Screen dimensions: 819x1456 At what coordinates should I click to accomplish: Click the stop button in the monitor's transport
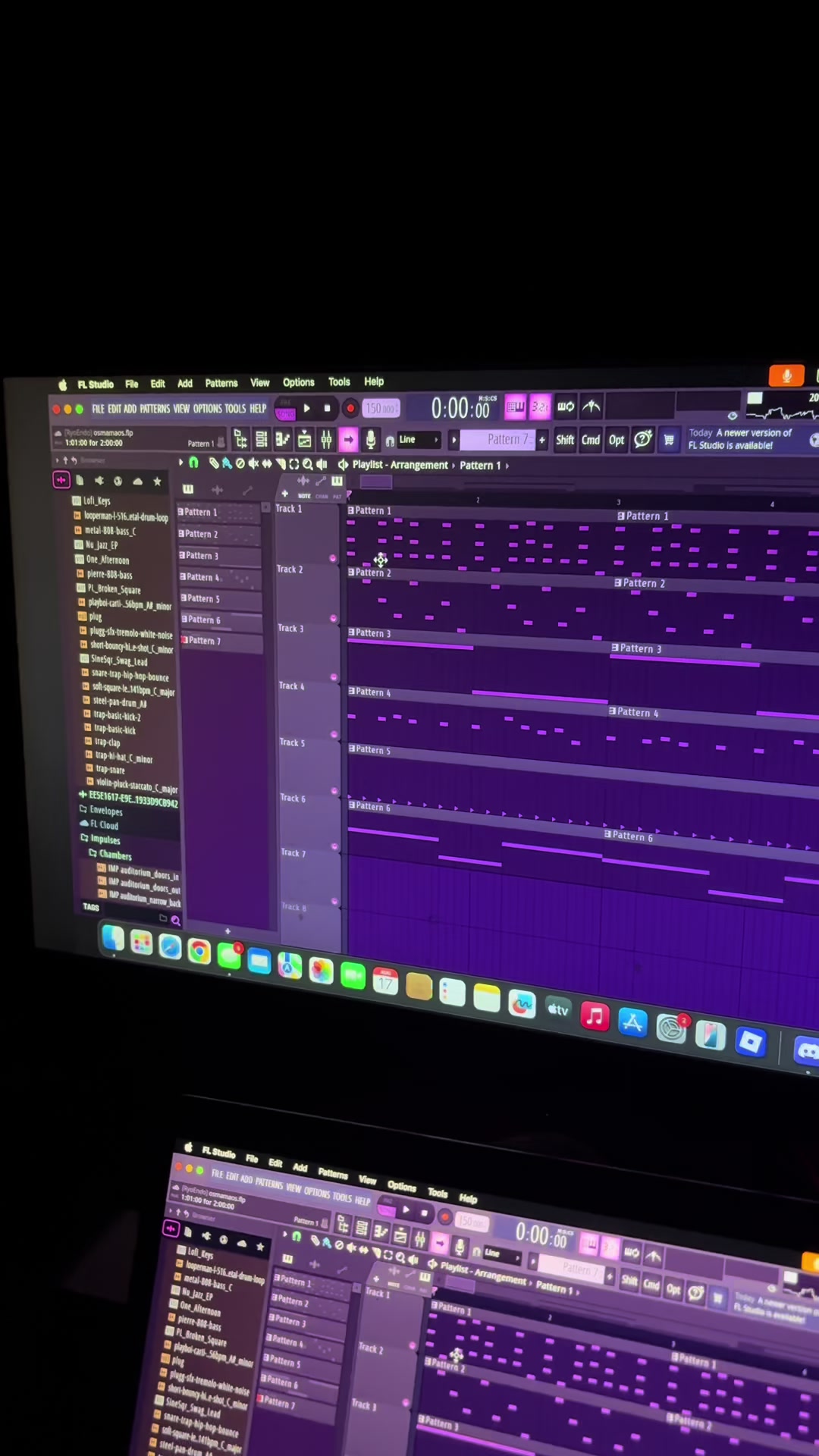[x=328, y=408]
